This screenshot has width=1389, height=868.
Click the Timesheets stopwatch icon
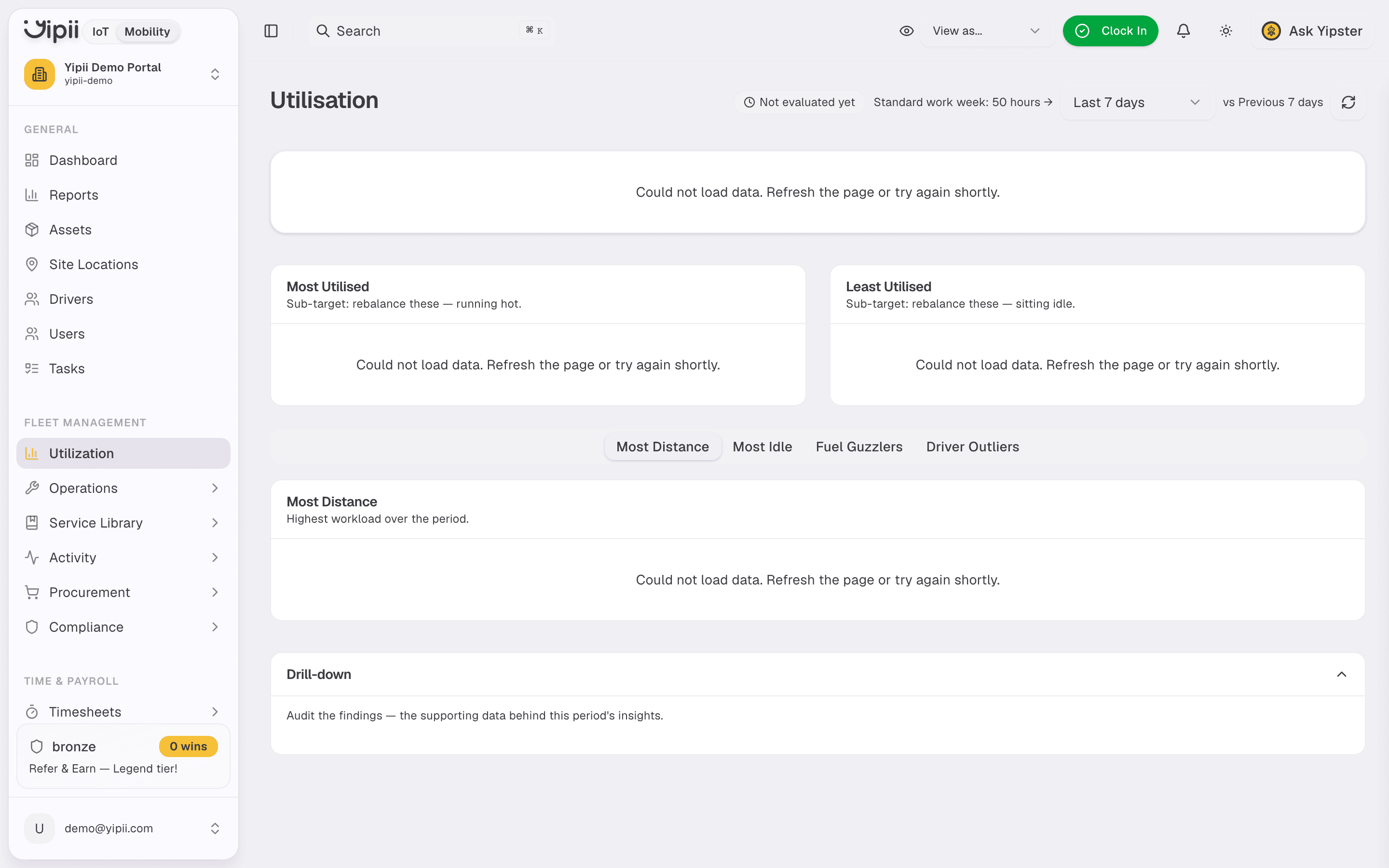31,712
